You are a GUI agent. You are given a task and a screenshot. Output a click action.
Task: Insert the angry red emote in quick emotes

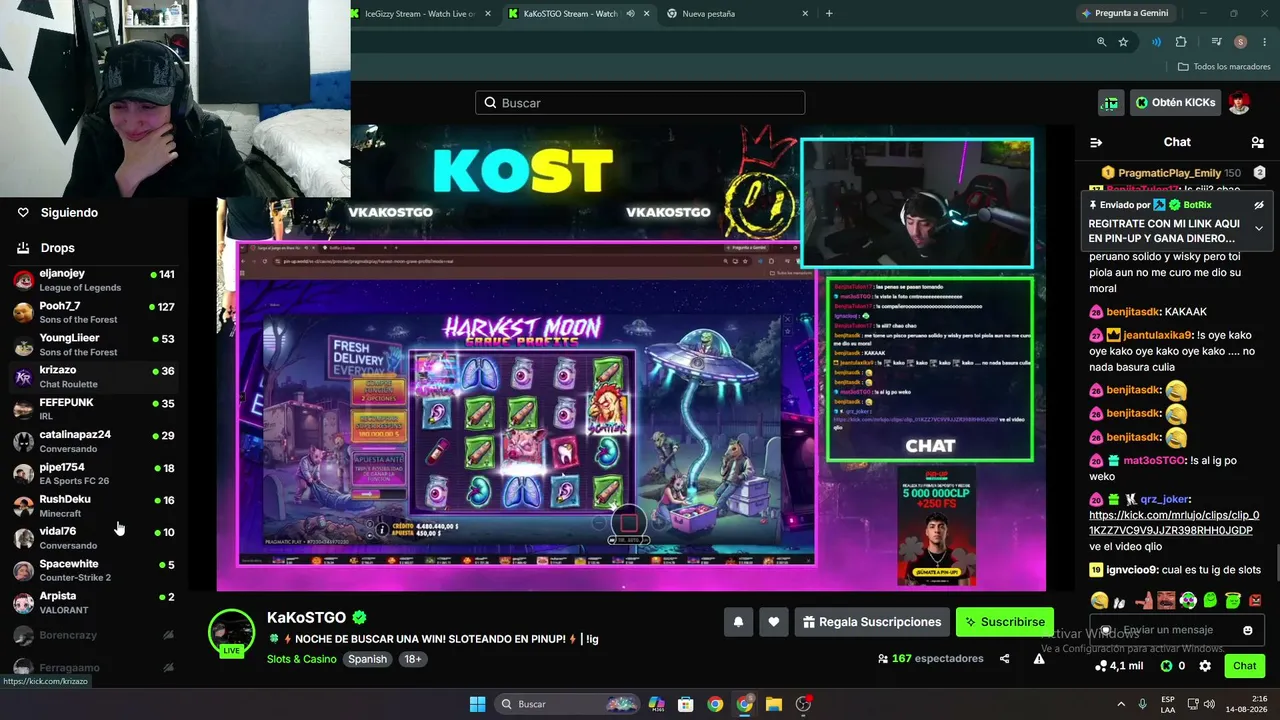coord(1255,601)
